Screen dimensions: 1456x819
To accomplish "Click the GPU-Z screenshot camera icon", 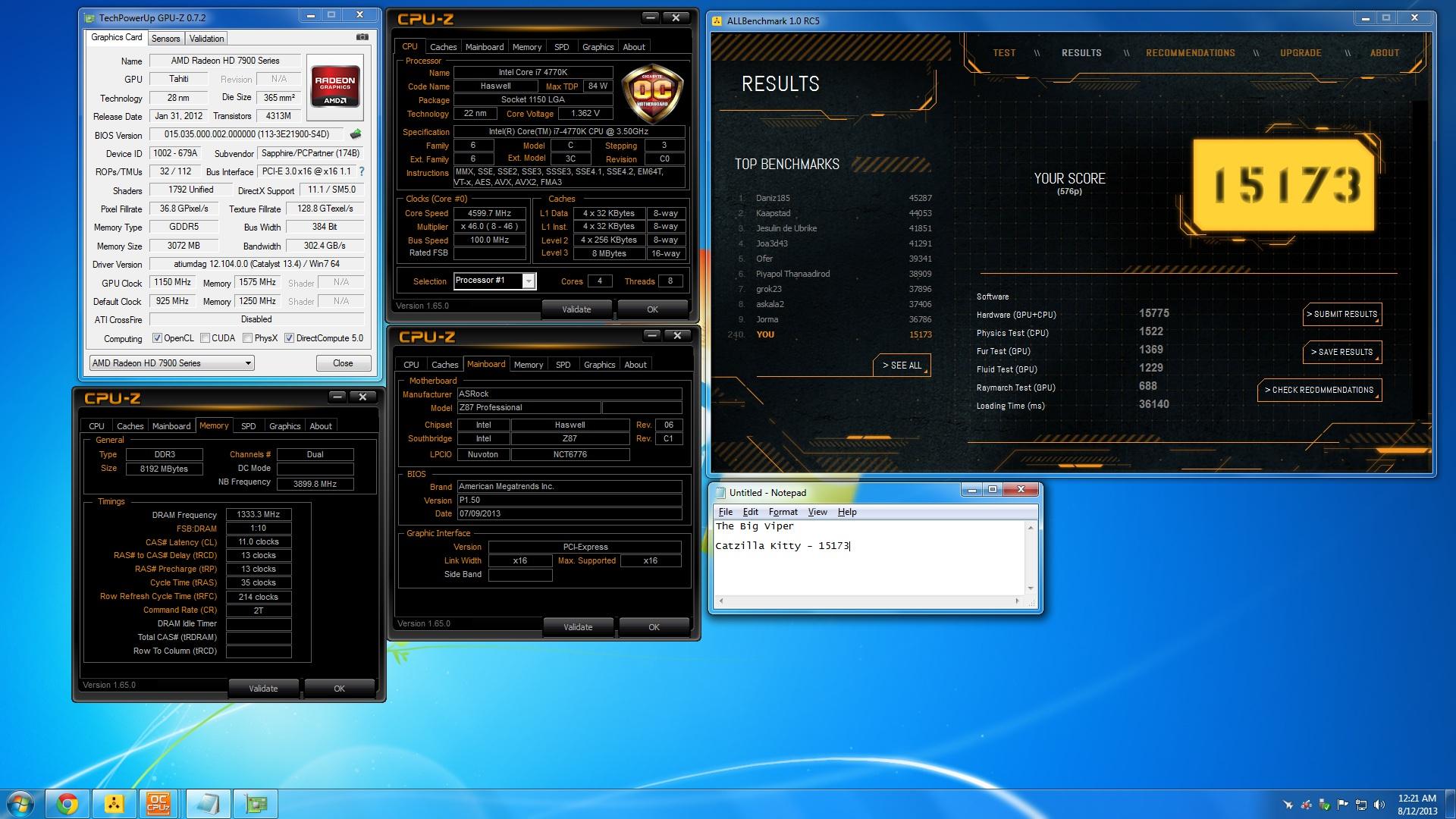I will (362, 37).
